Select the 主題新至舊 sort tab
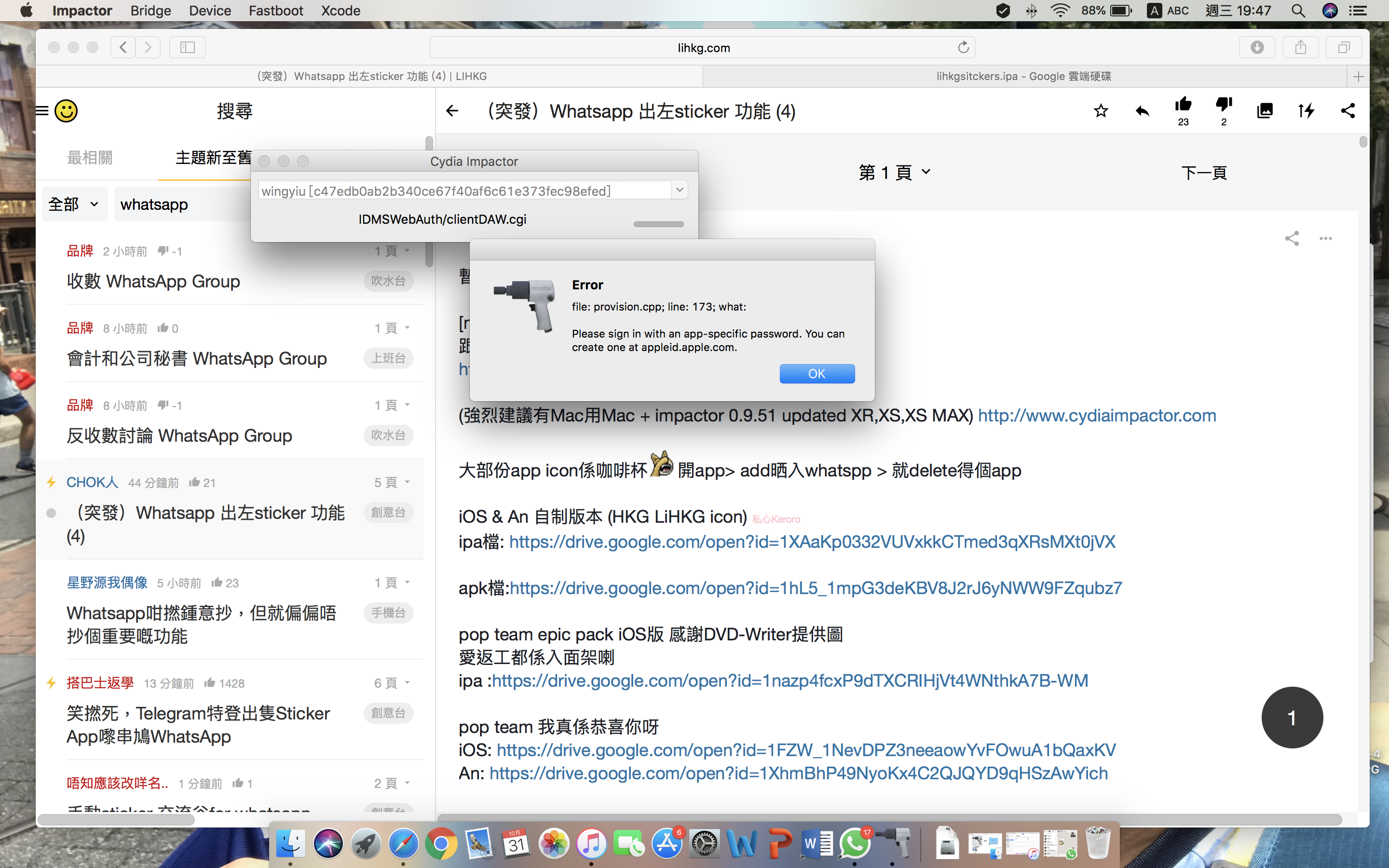This screenshot has width=1389, height=868. click(x=213, y=158)
